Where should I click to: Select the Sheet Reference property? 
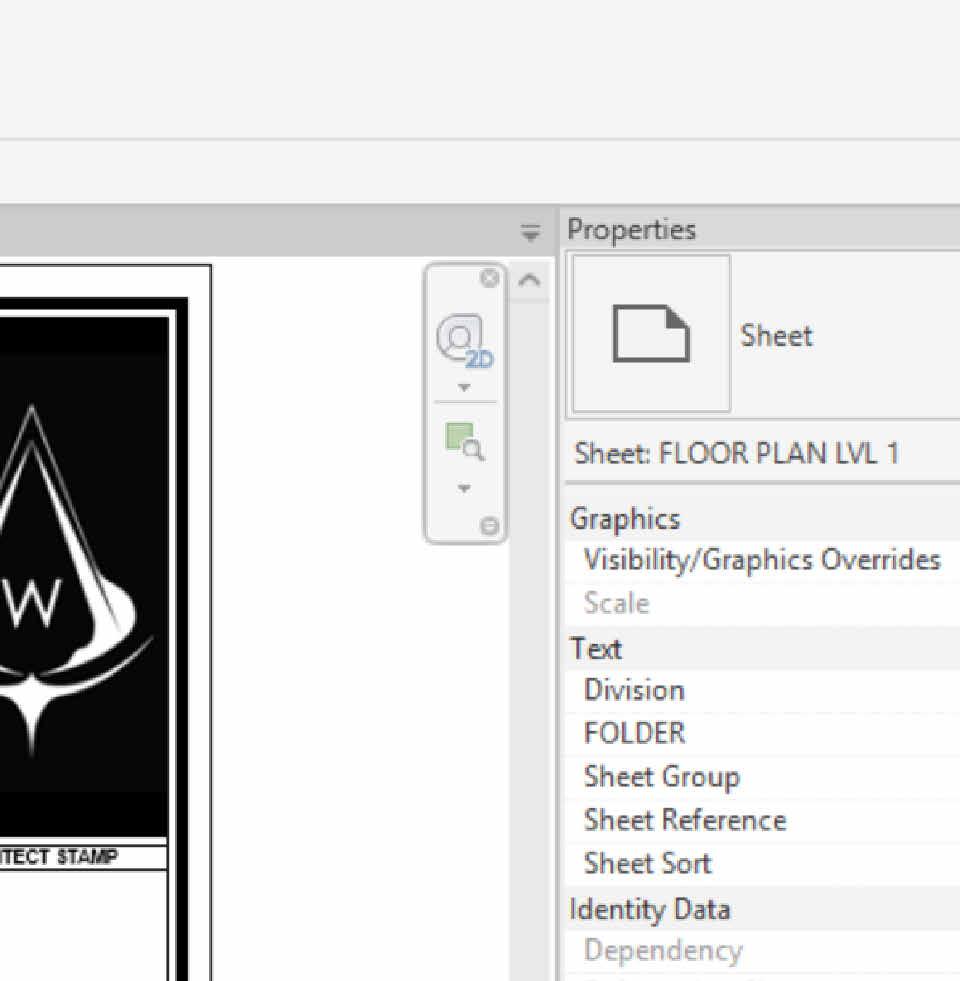pos(762,820)
